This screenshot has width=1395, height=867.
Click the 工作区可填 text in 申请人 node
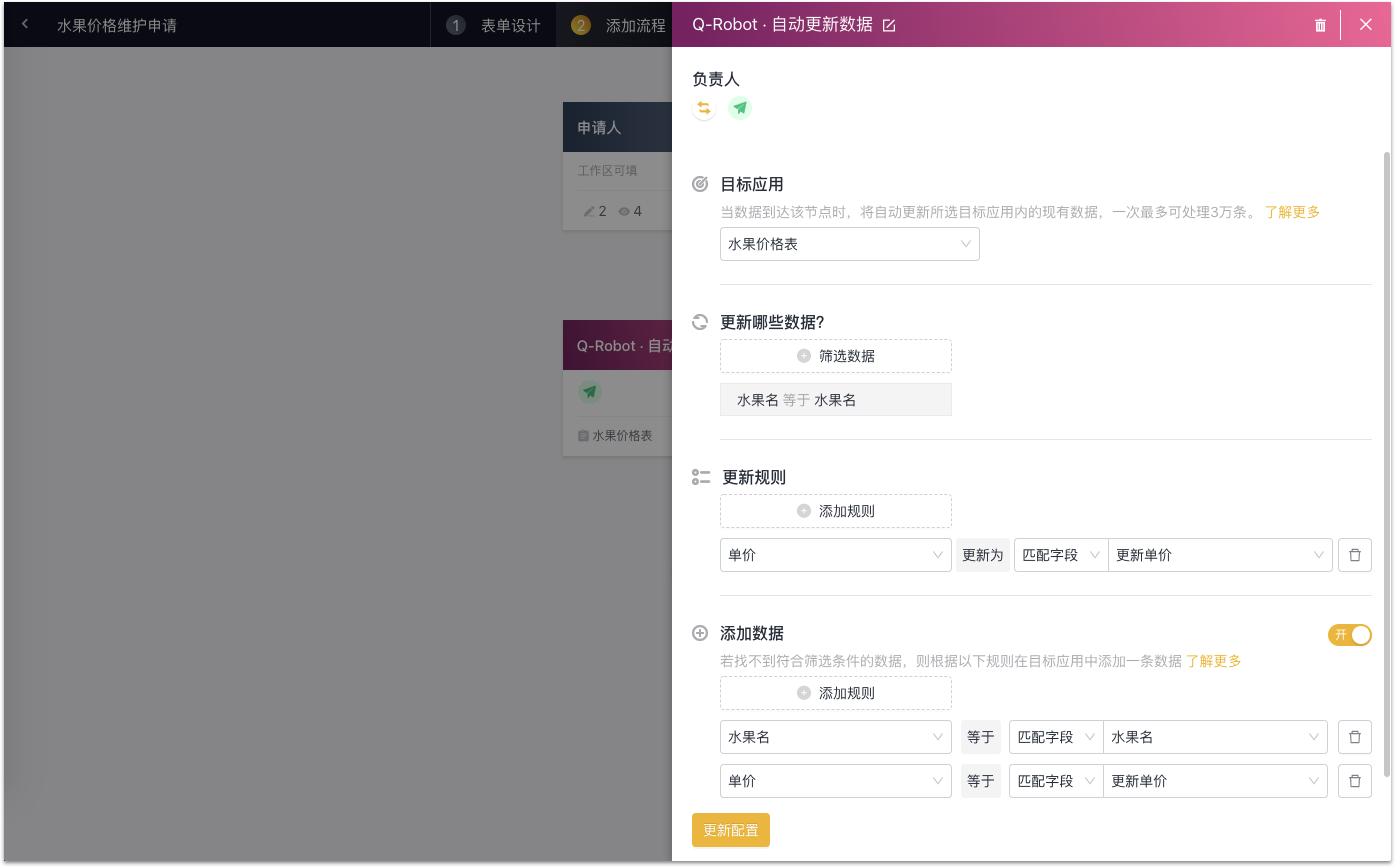point(608,171)
